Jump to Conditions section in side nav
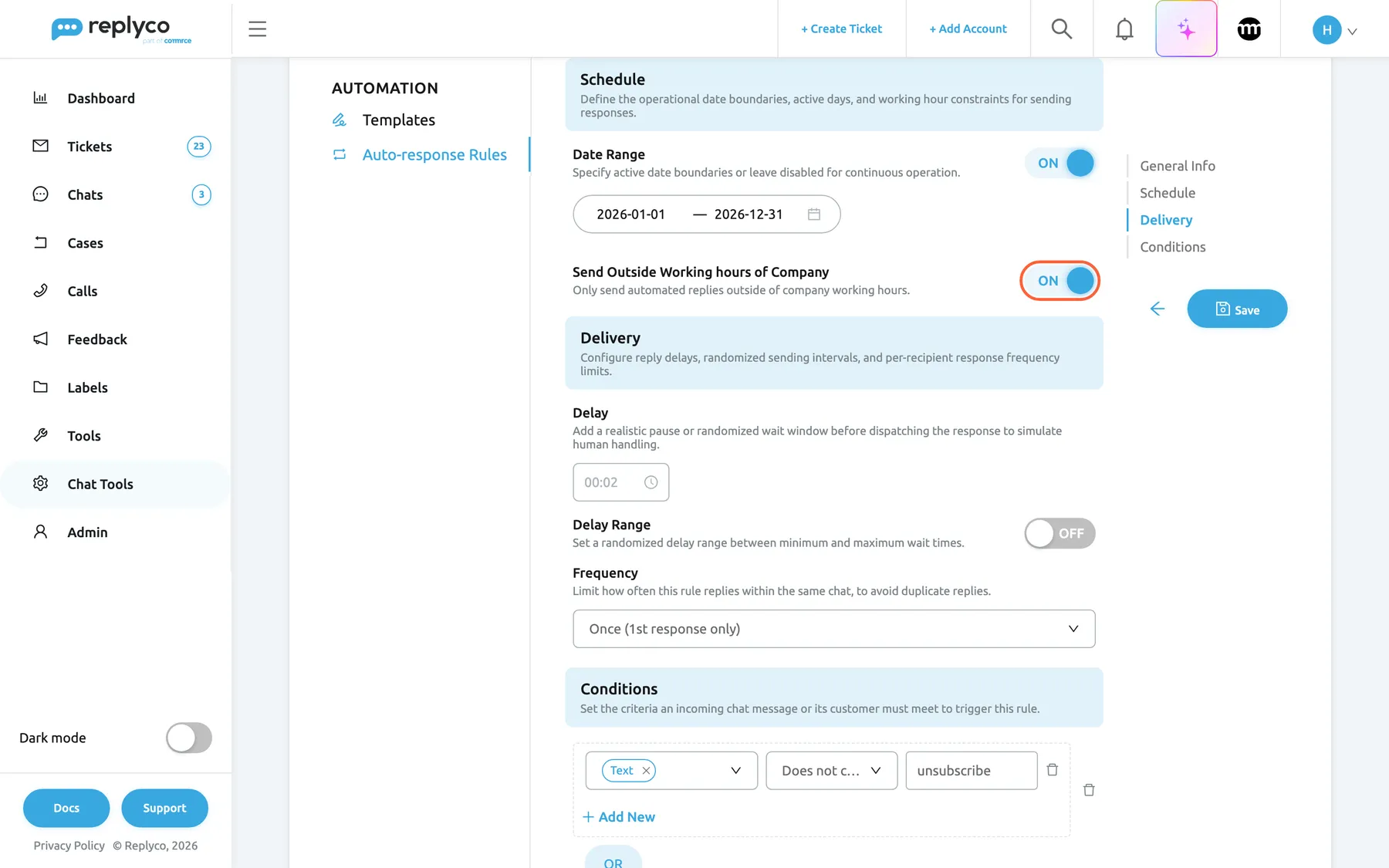Screen dimensions: 1389x868 click(x=1172, y=247)
